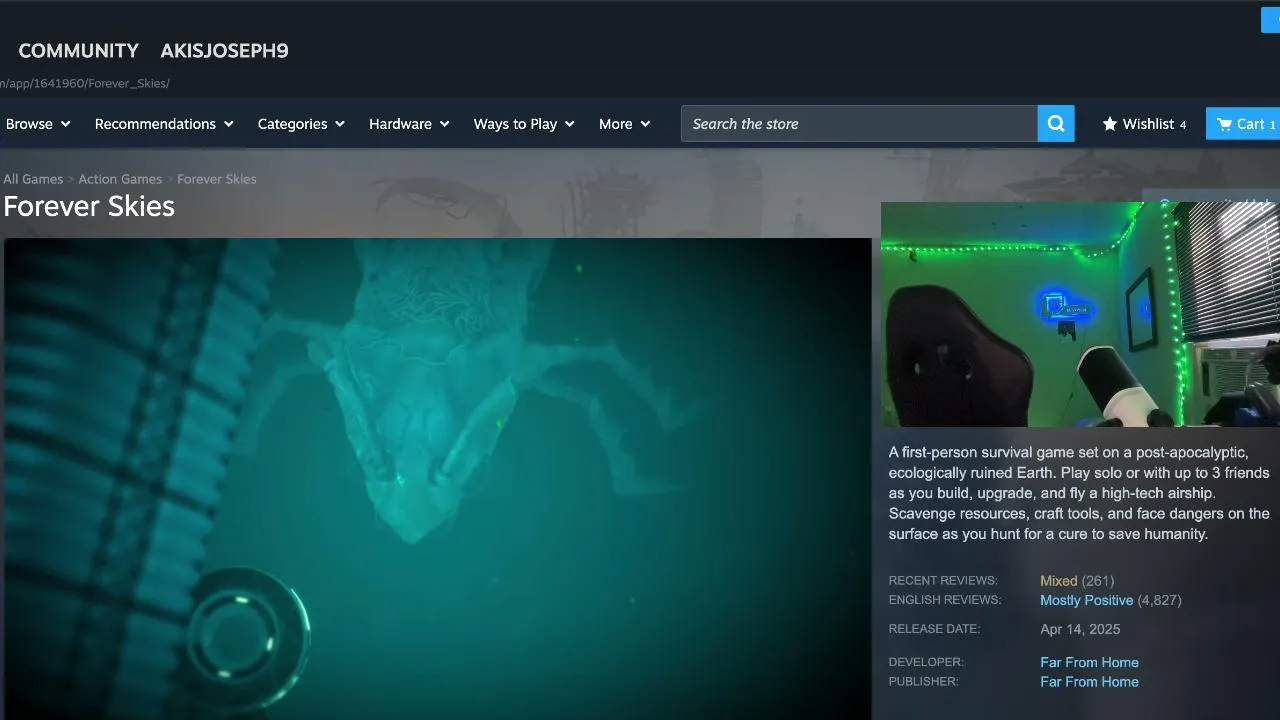
Task: Expand the Categories dropdown
Action: coord(301,124)
